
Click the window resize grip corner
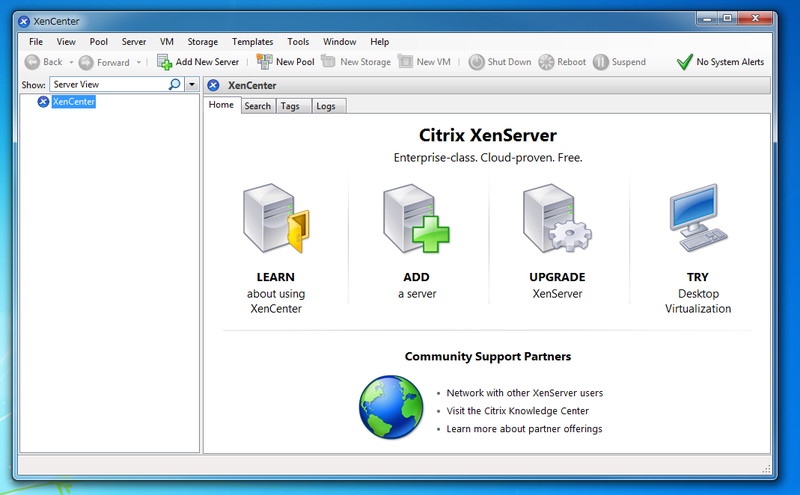(x=766, y=469)
